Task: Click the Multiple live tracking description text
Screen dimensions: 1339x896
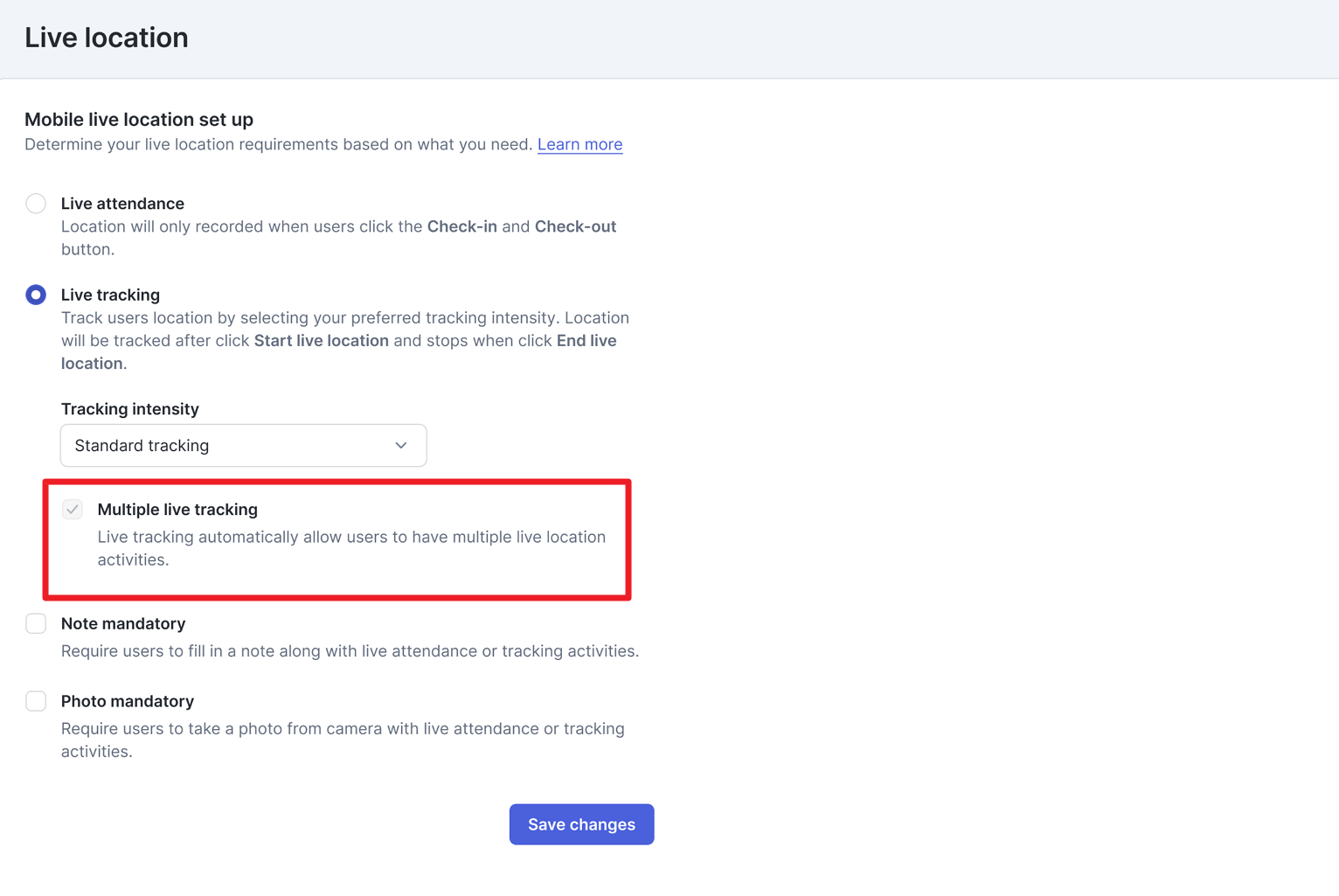Action: coord(351,548)
